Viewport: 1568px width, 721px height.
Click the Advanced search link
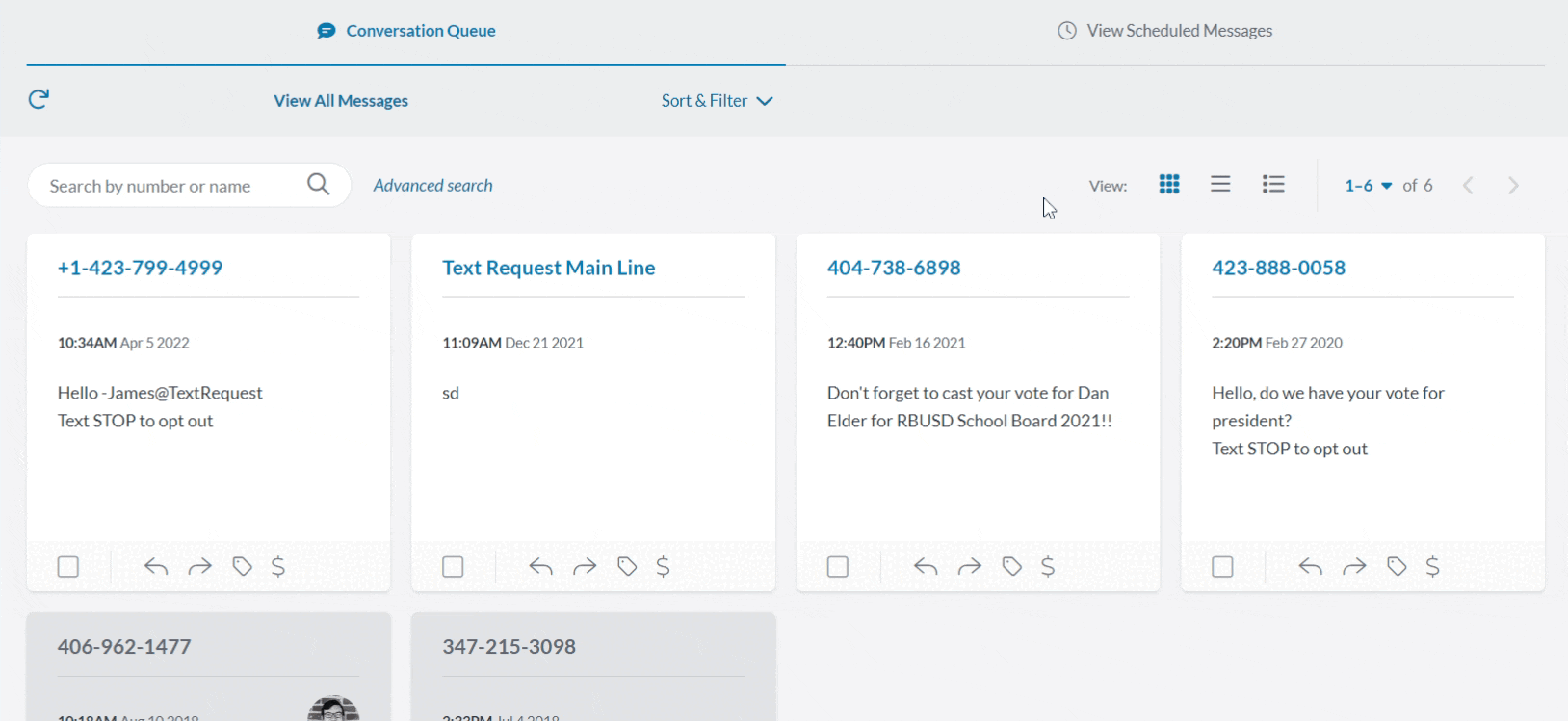point(432,186)
